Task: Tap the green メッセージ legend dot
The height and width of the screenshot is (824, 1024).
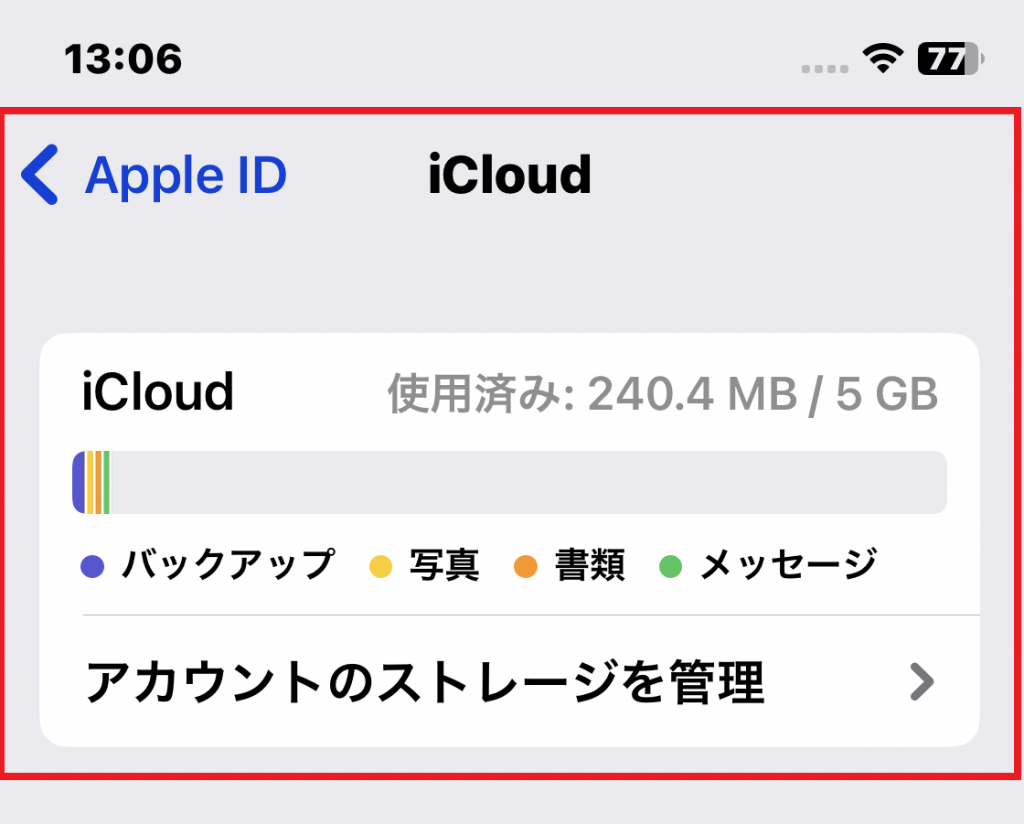Action: 671,565
